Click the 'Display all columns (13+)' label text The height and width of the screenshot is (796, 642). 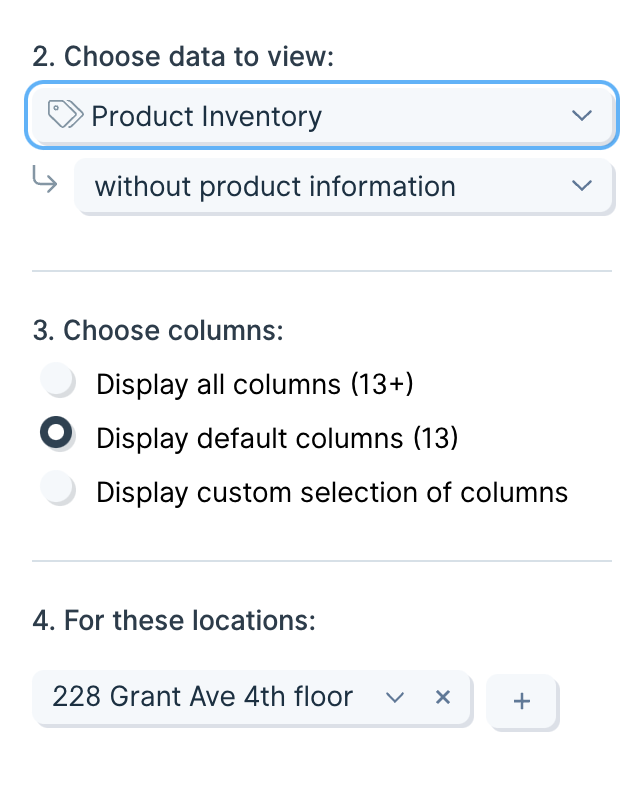pyautogui.click(x=255, y=384)
